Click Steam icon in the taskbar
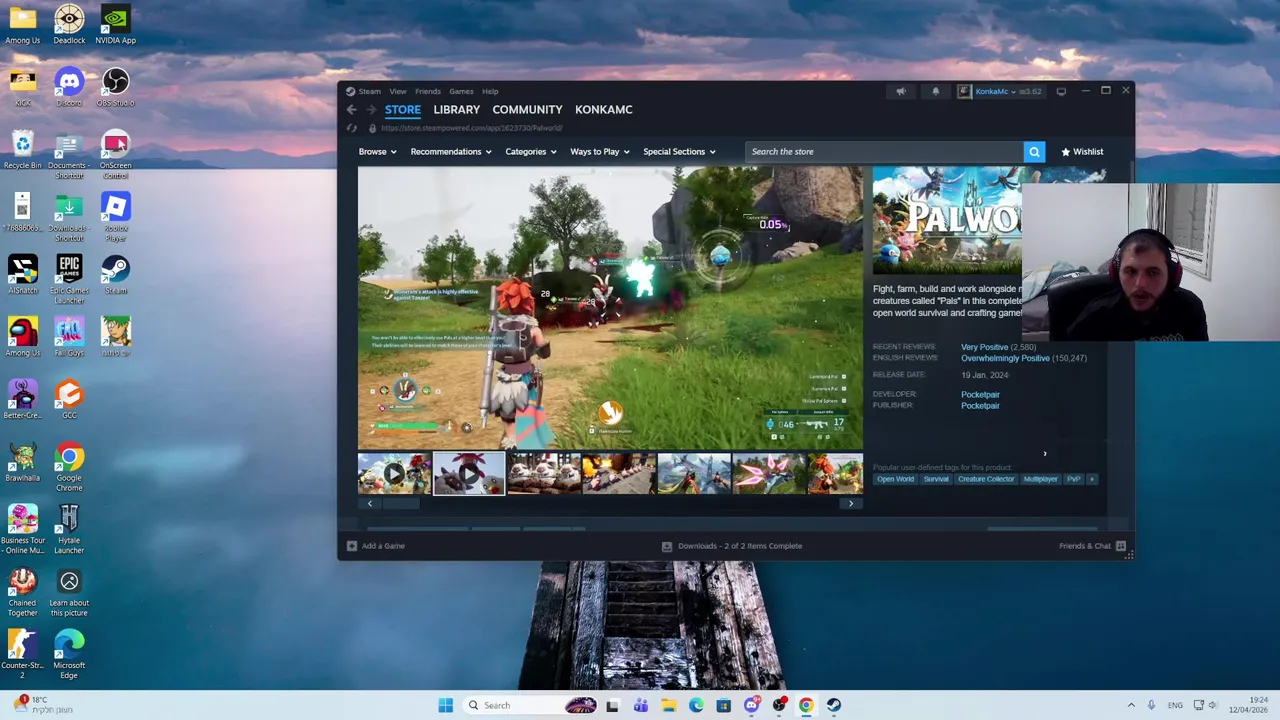The height and width of the screenshot is (720, 1280). (x=833, y=705)
